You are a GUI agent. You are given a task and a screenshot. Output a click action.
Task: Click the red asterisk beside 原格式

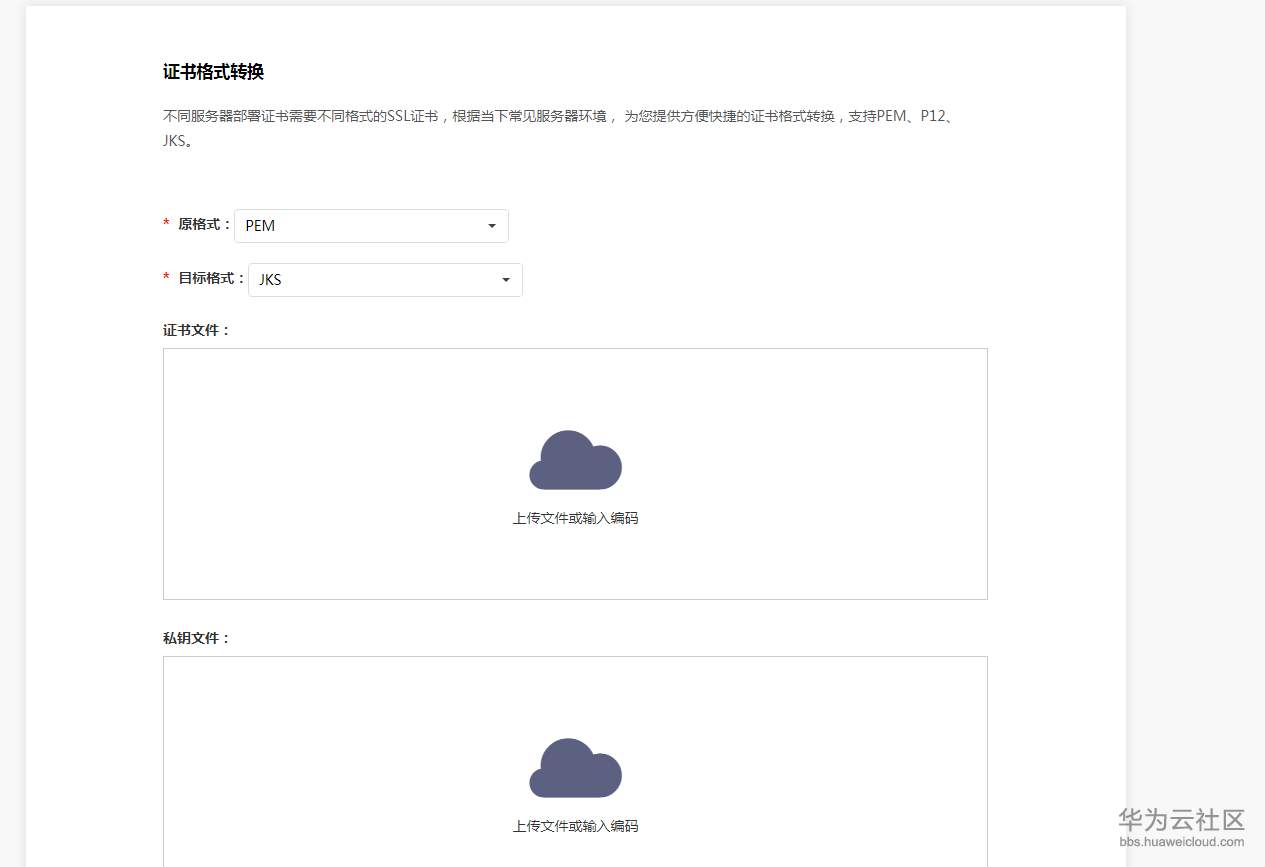click(167, 224)
